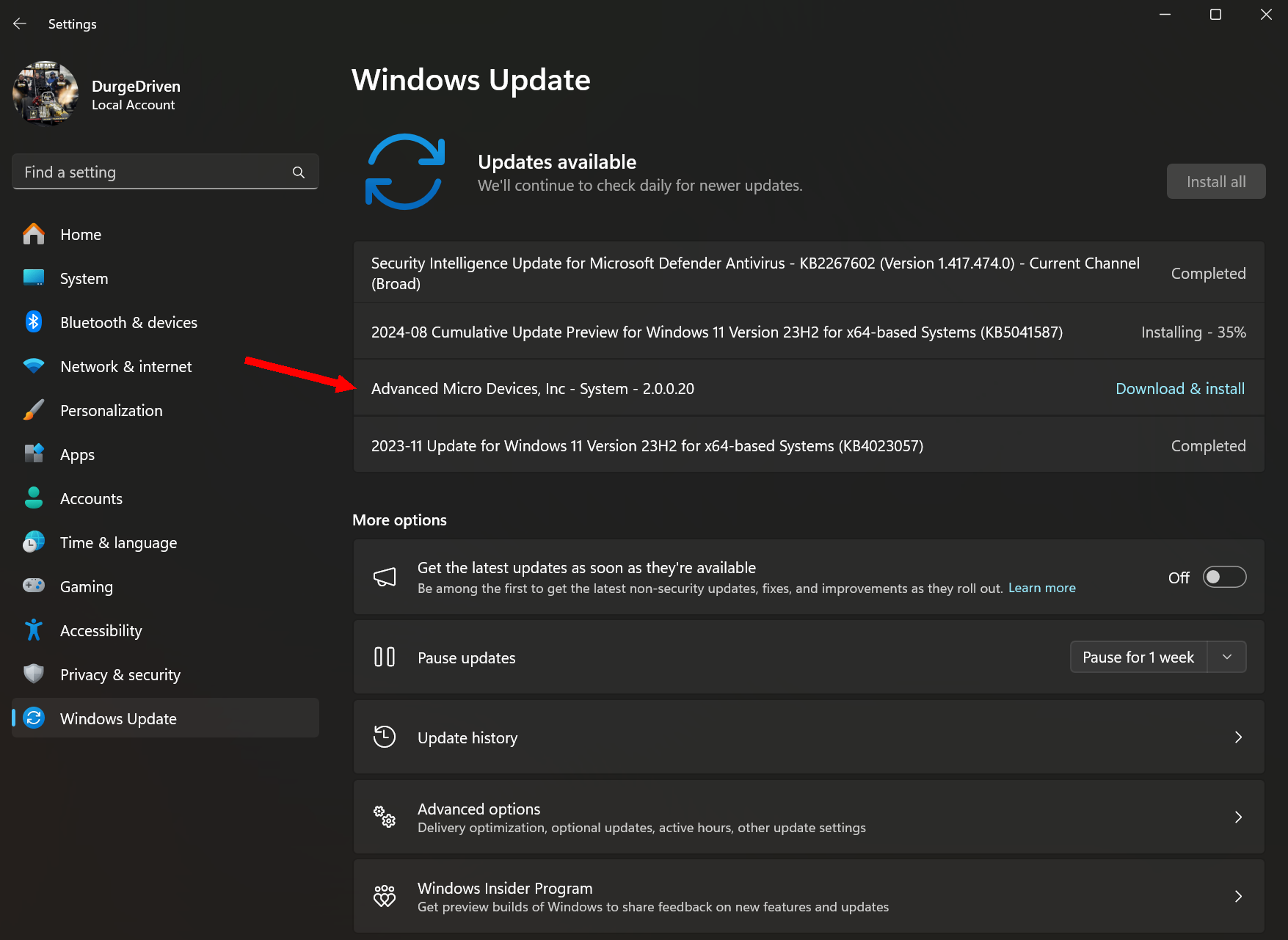Click the Windows Insider Program title

coord(505,888)
